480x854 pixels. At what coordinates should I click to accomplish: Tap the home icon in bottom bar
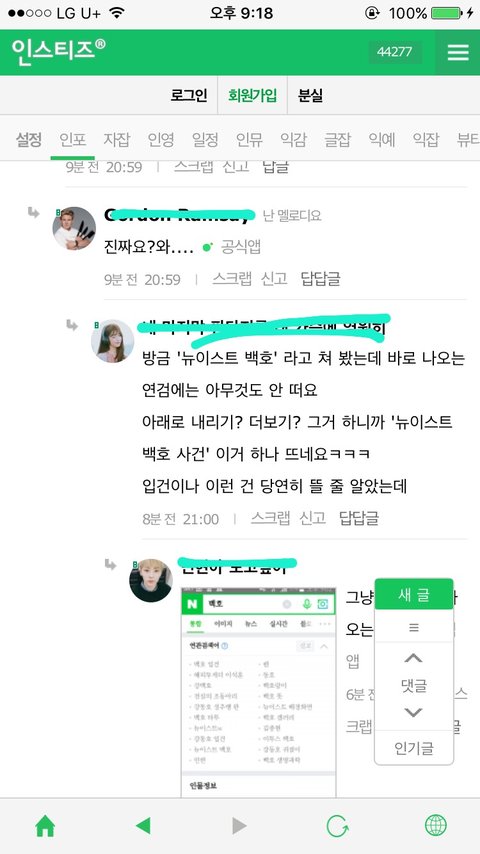point(45,826)
